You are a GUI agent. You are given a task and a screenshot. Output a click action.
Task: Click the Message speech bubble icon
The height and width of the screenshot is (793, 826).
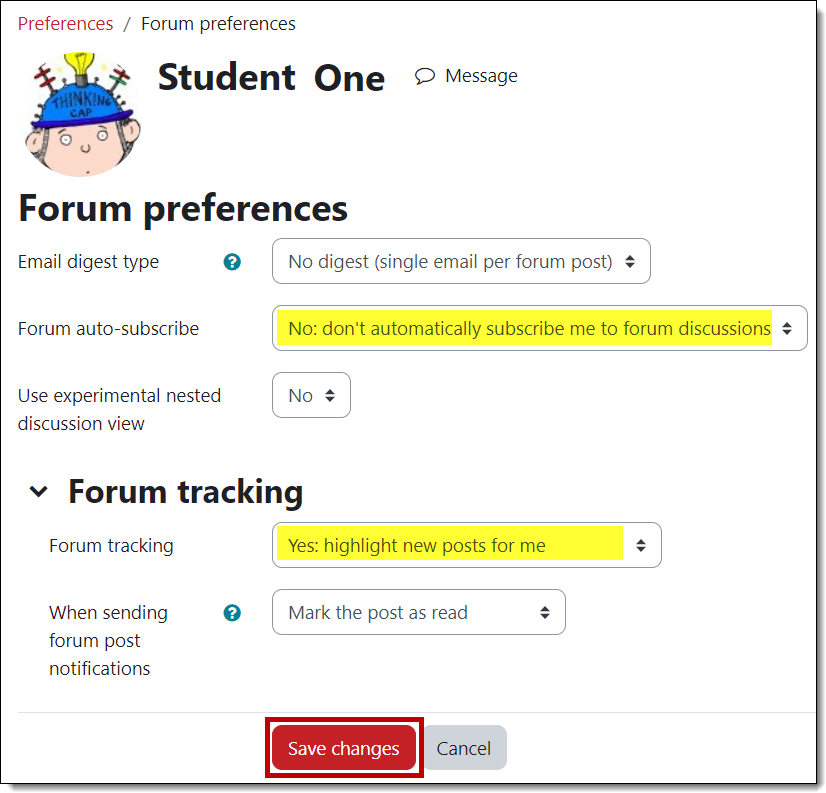(x=424, y=75)
